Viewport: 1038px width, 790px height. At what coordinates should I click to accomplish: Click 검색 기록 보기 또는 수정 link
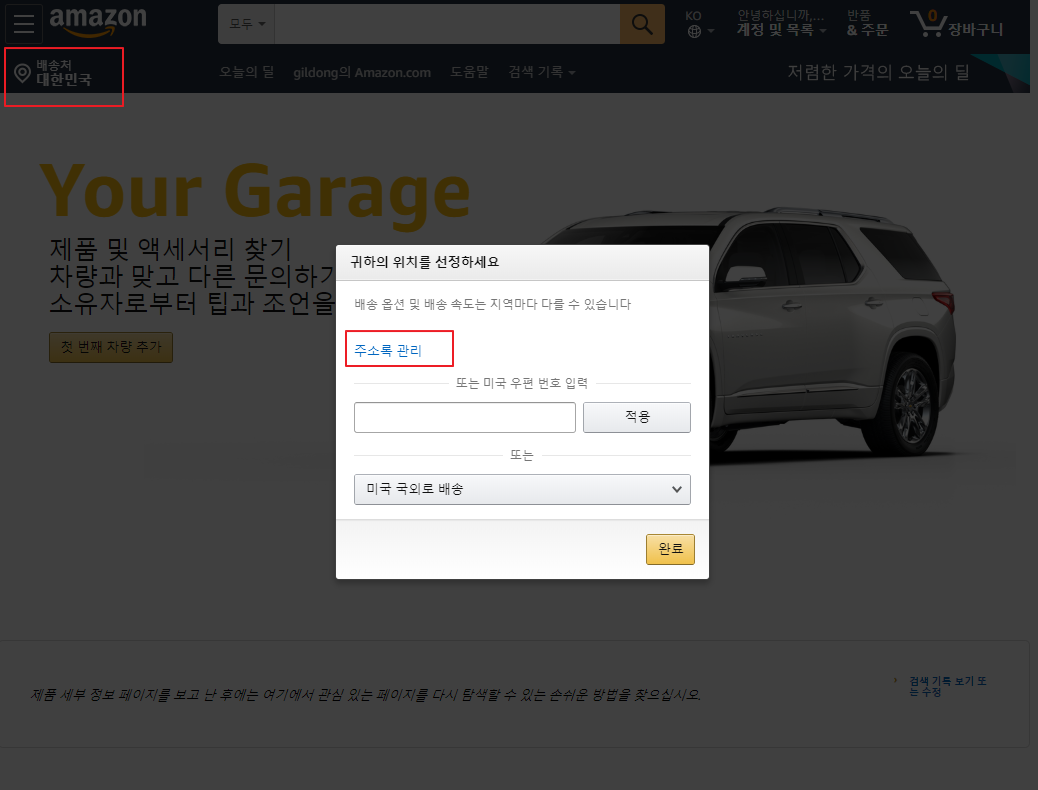(947, 686)
